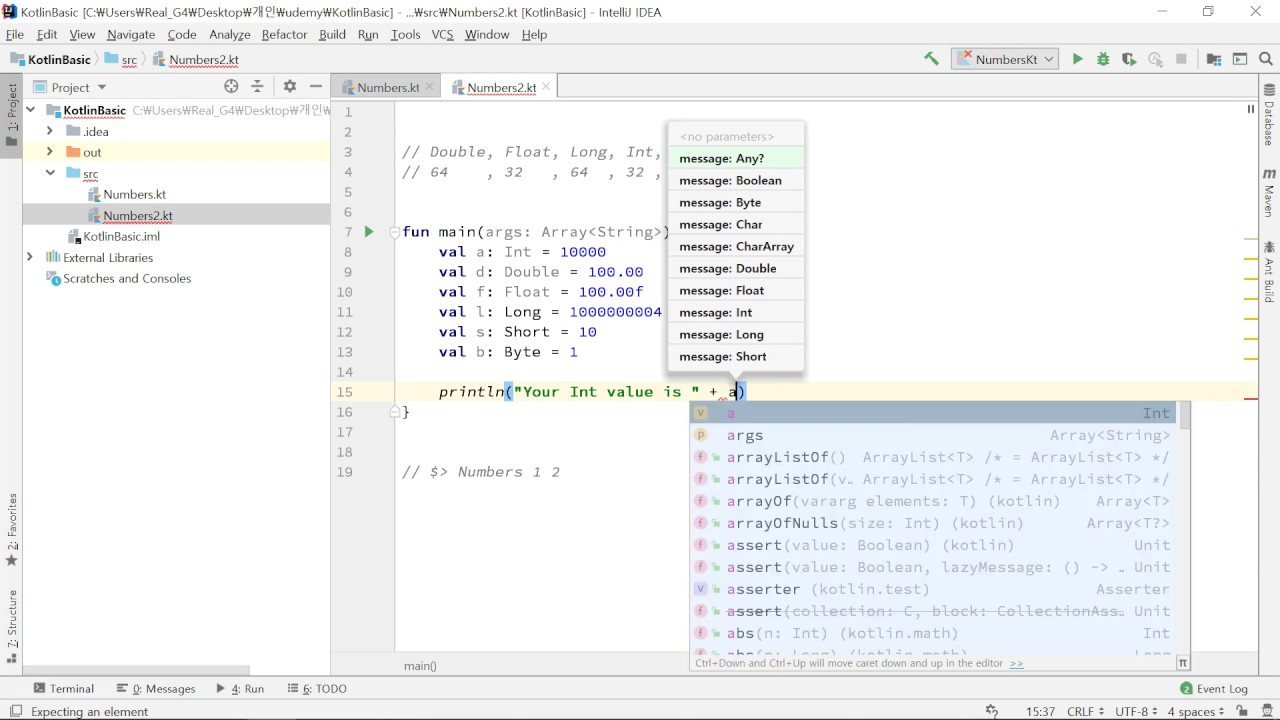The height and width of the screenshot is (720, 1280).
Task: Choose 'asserter' completion suggestion
Action: coord(933,589)
